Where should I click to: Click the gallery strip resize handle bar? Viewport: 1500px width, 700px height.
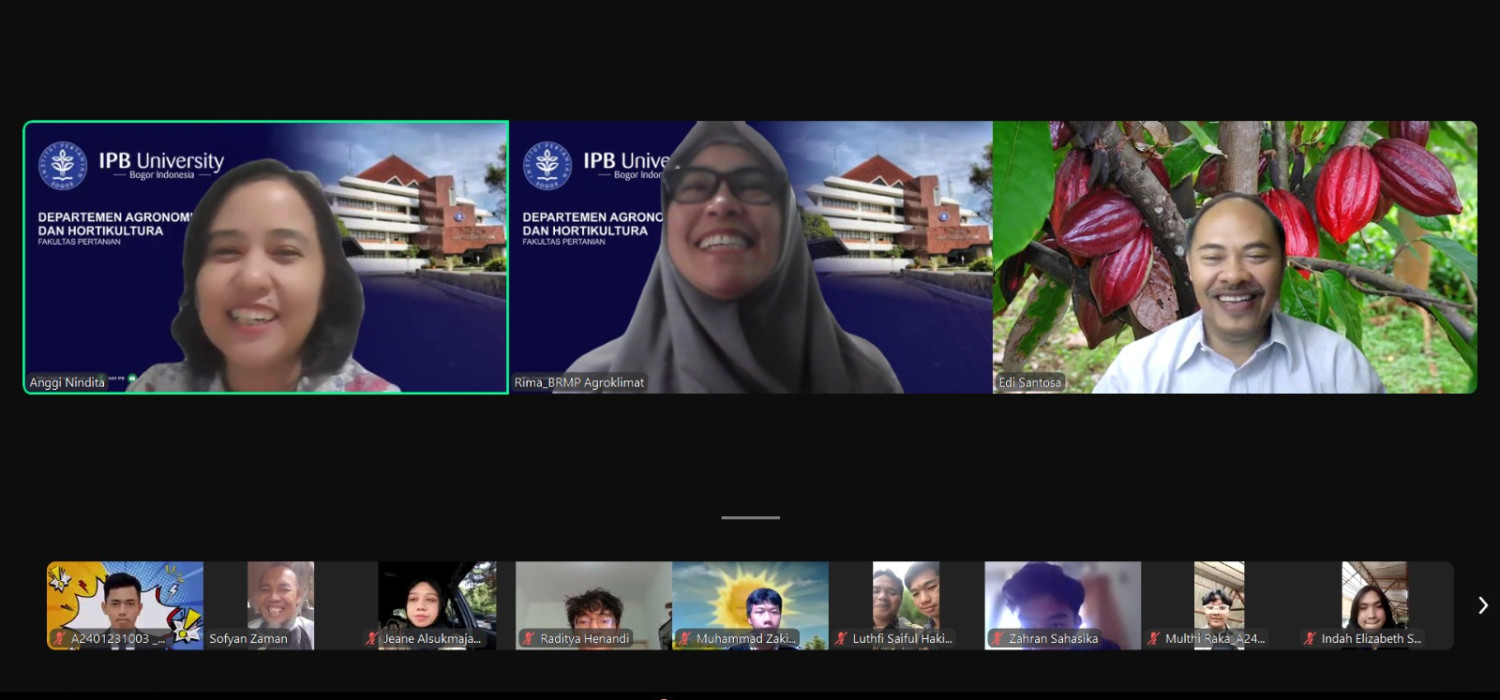tap(750, 517)
